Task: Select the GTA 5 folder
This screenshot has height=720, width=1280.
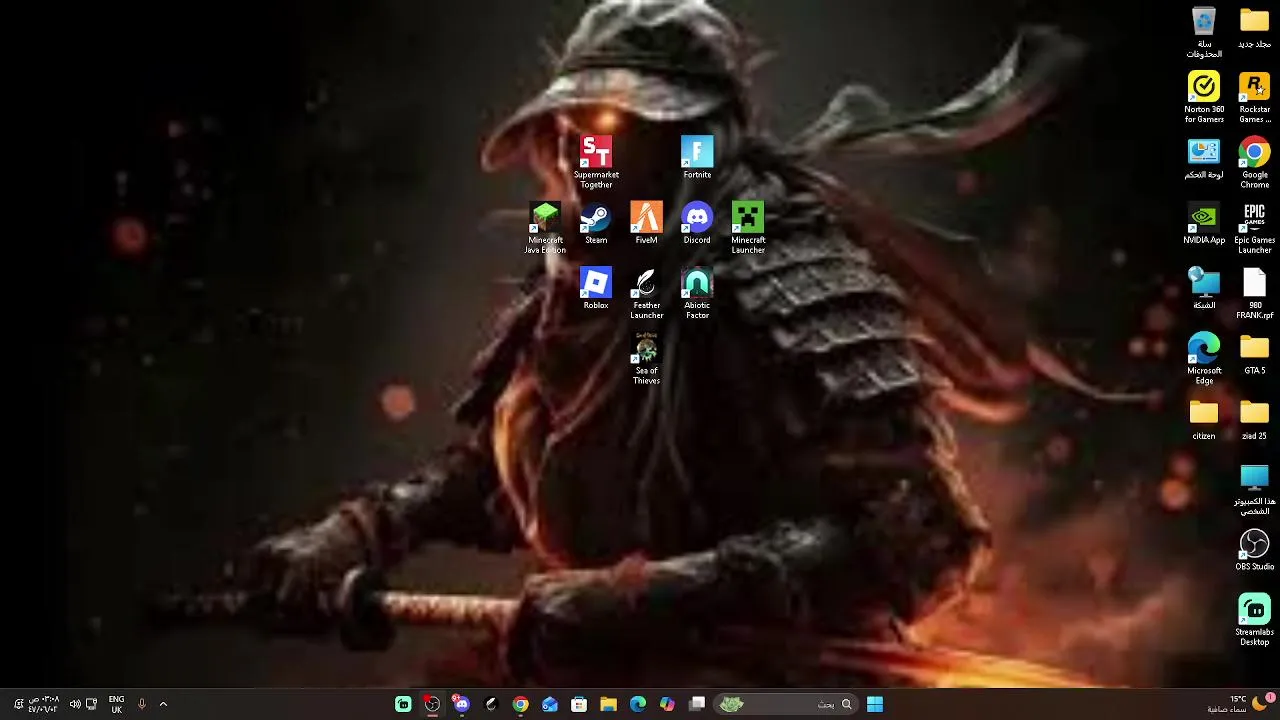Action: tap(1254, 353)
